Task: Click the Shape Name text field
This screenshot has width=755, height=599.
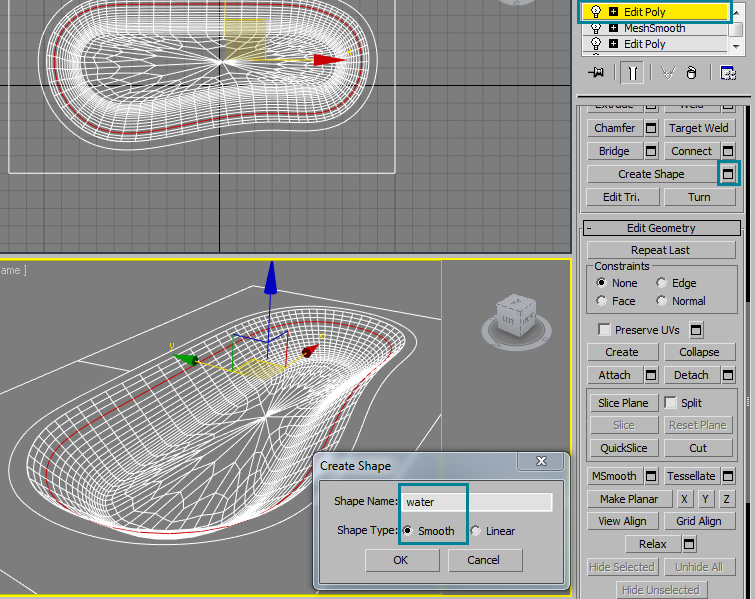Action: [476, 502]
